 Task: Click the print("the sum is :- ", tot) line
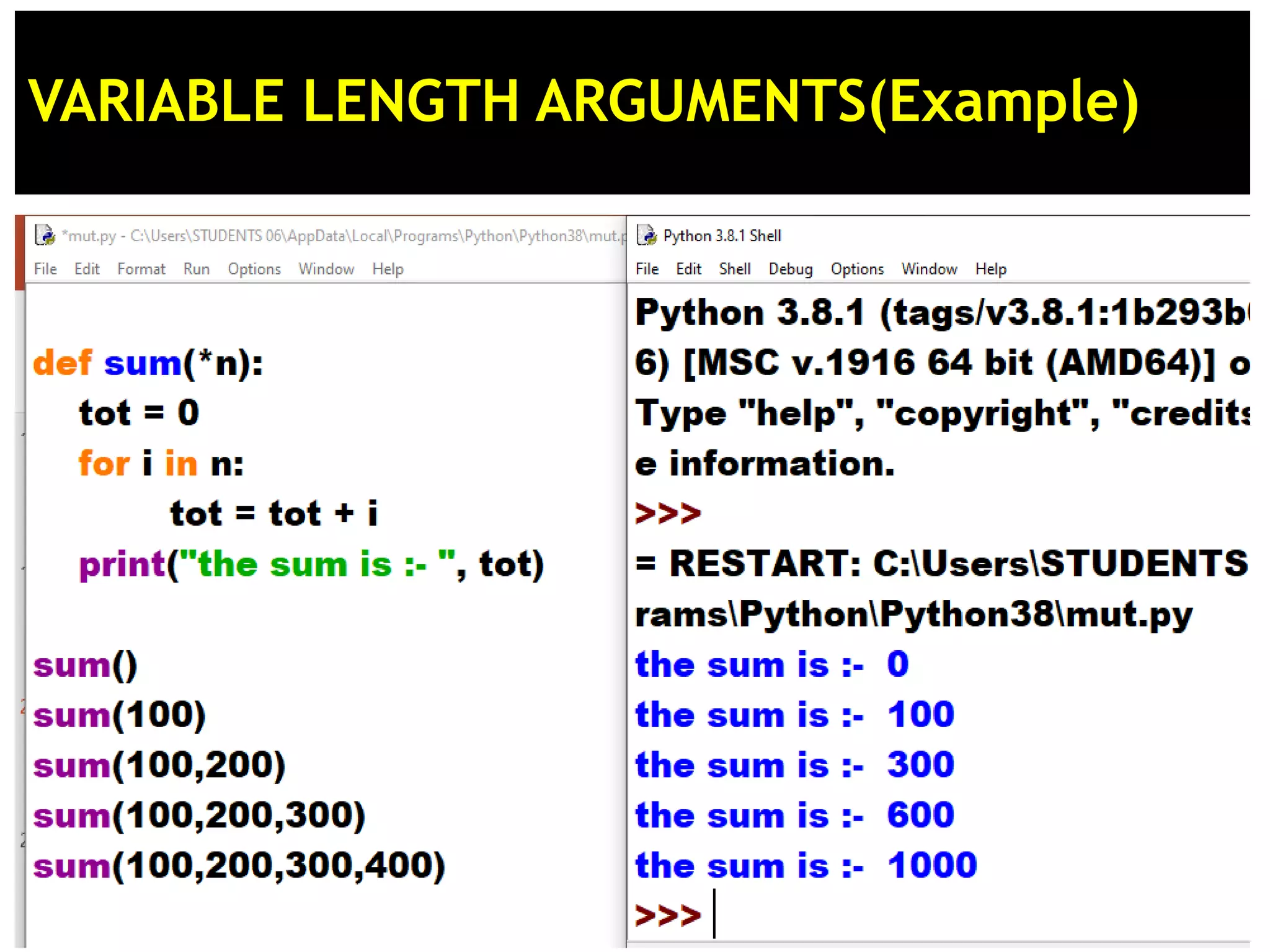tap(311, 565)
